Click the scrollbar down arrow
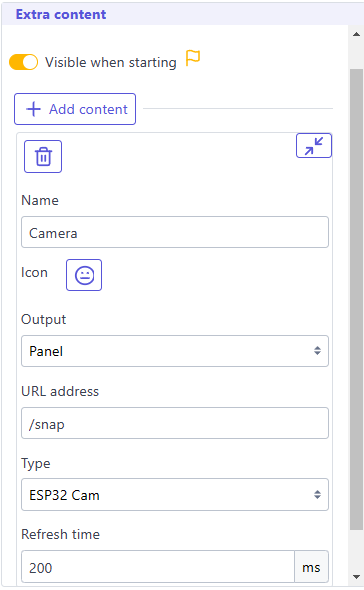The width and height of the screenshot is (364, 590). pos(356,576)
